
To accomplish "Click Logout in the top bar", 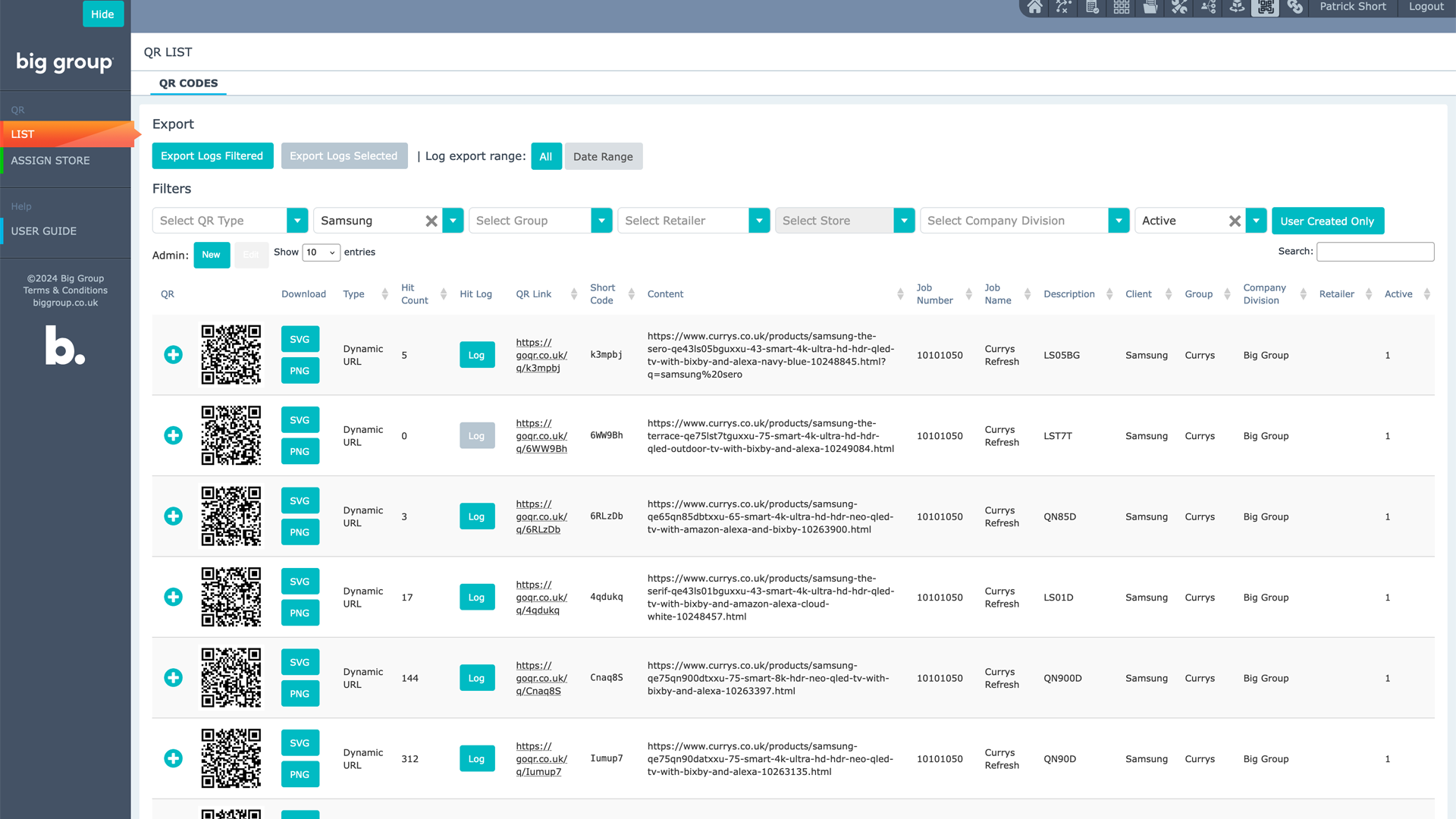I will (1426, 7).
